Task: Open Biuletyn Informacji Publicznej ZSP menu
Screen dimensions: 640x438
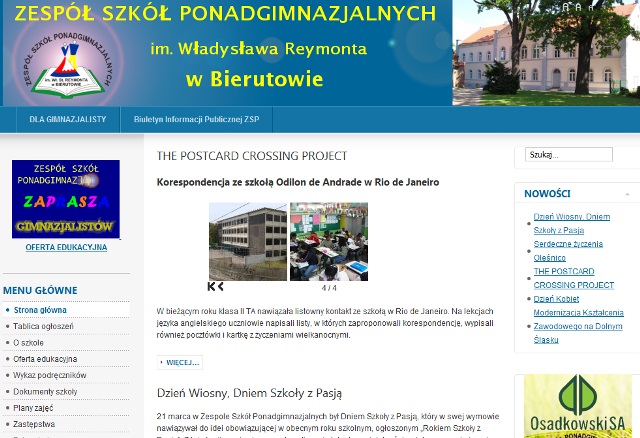Action: point(196,119)
